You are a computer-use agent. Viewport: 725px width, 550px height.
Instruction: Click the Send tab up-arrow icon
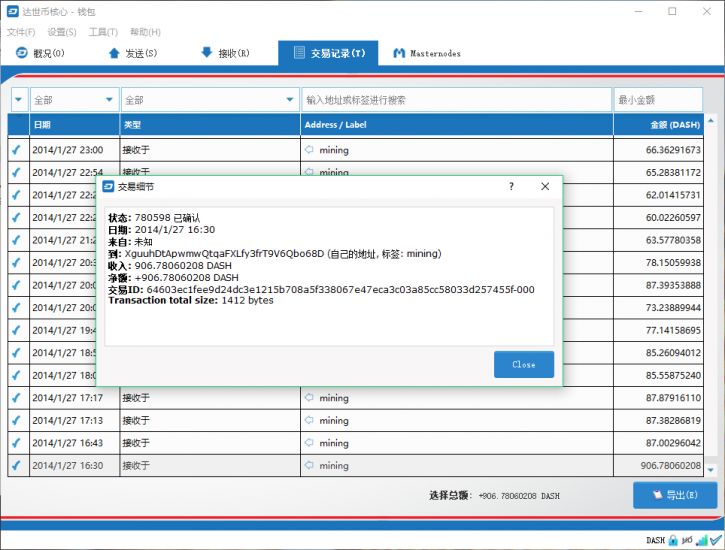pos(114,53)
